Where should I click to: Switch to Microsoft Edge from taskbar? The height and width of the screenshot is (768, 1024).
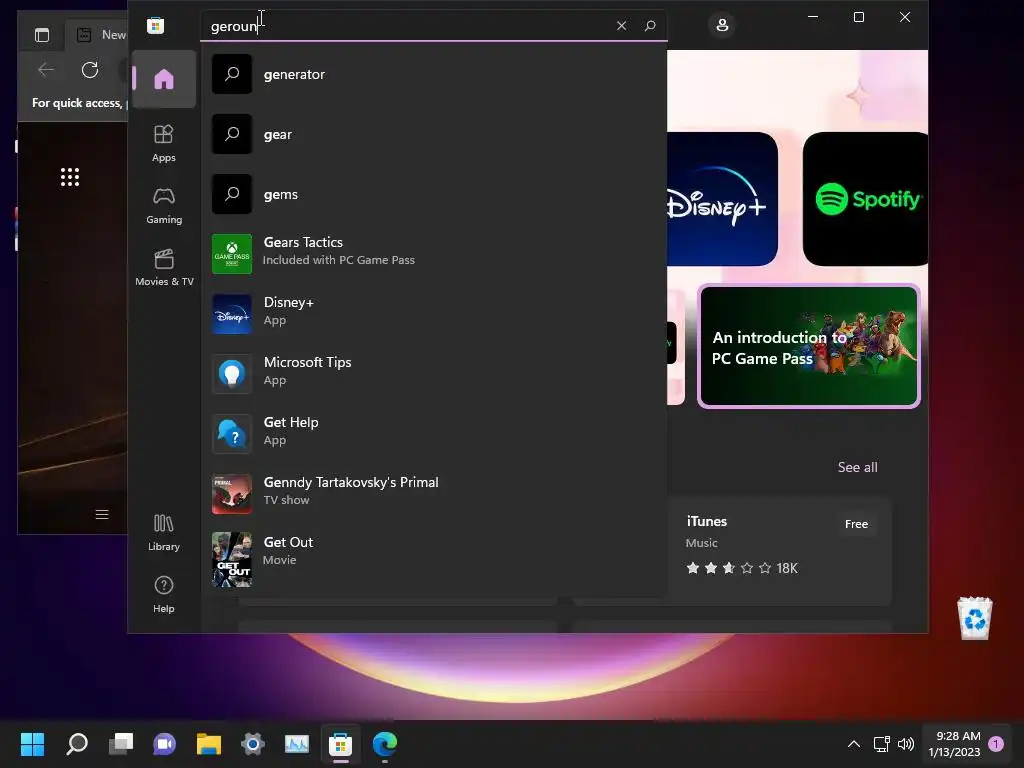[x=385, y=743]
